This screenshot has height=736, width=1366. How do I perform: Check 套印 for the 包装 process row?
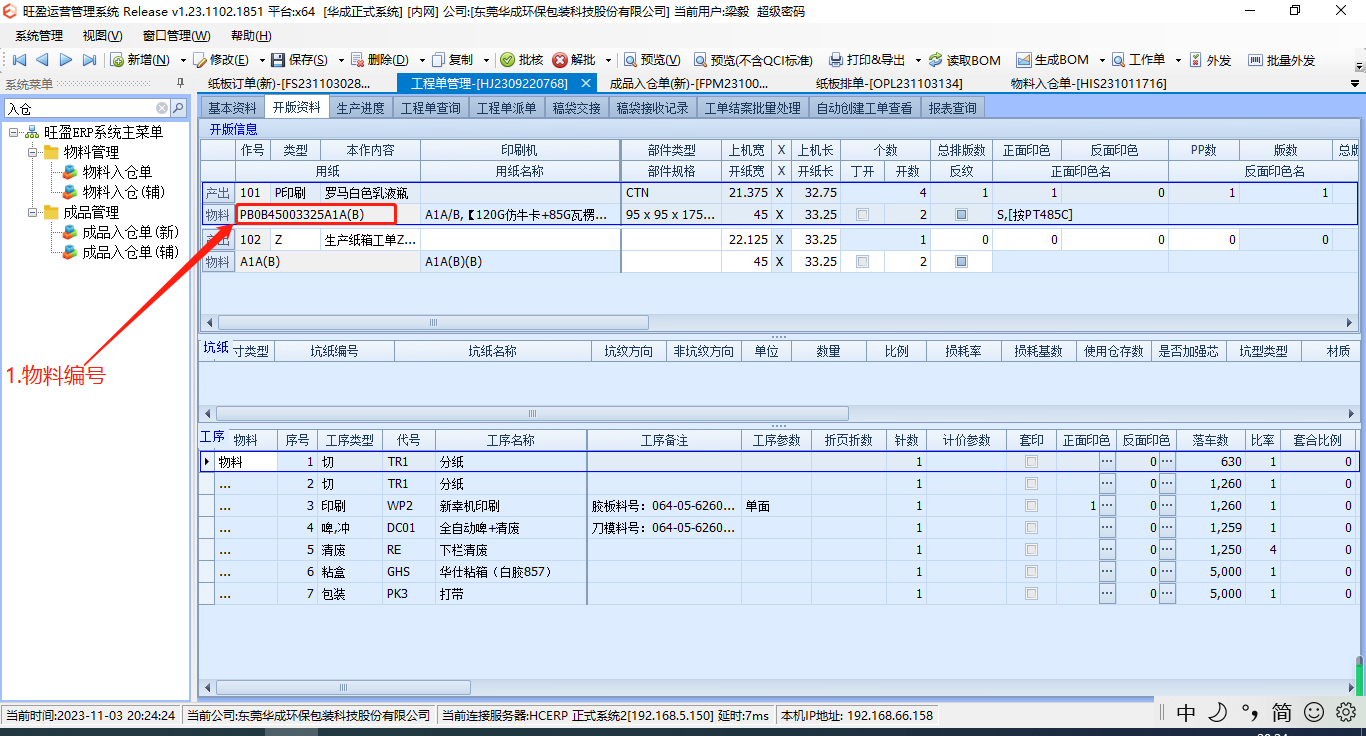click(1031, 594)
